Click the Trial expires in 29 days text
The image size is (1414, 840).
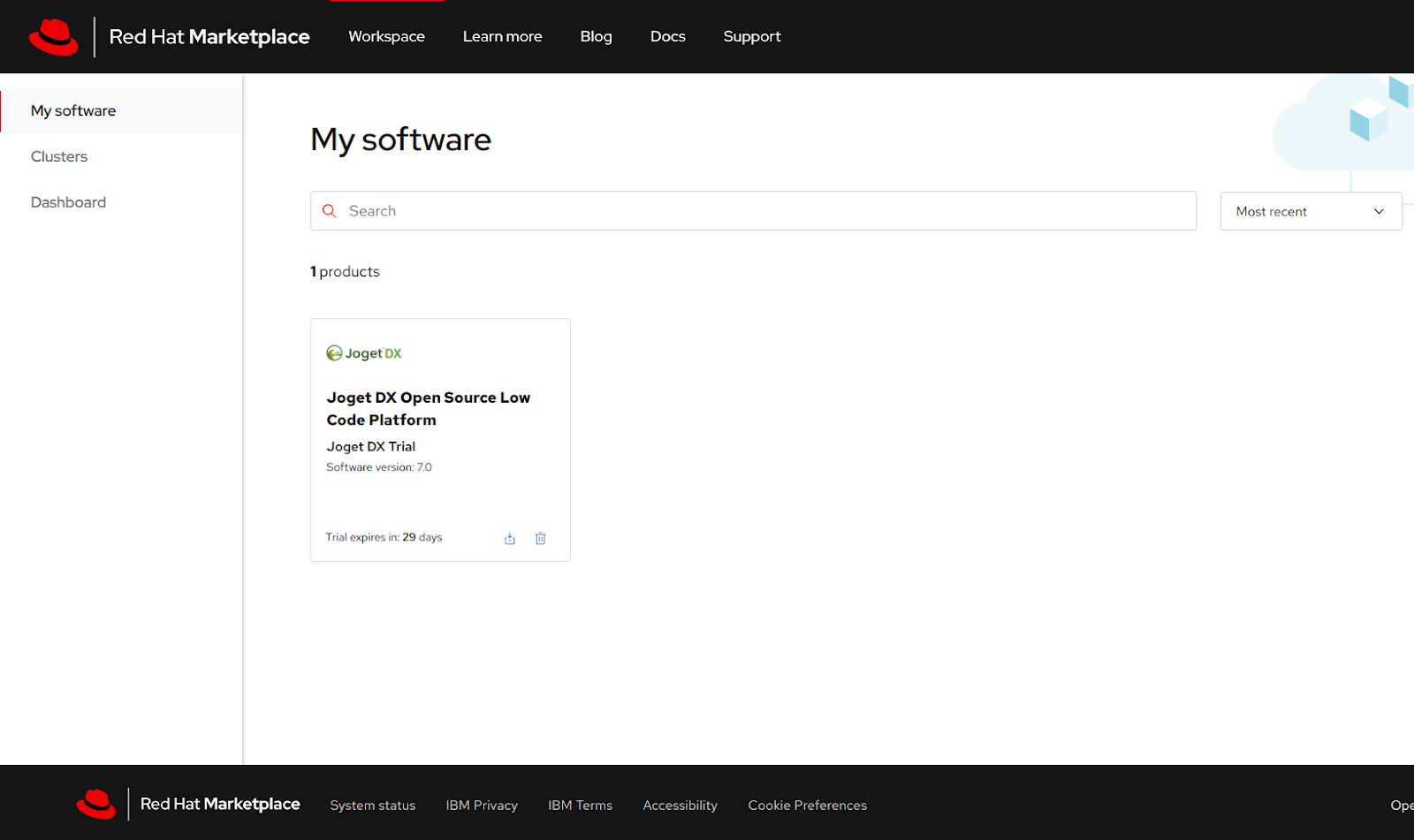[x=384, y=537]
